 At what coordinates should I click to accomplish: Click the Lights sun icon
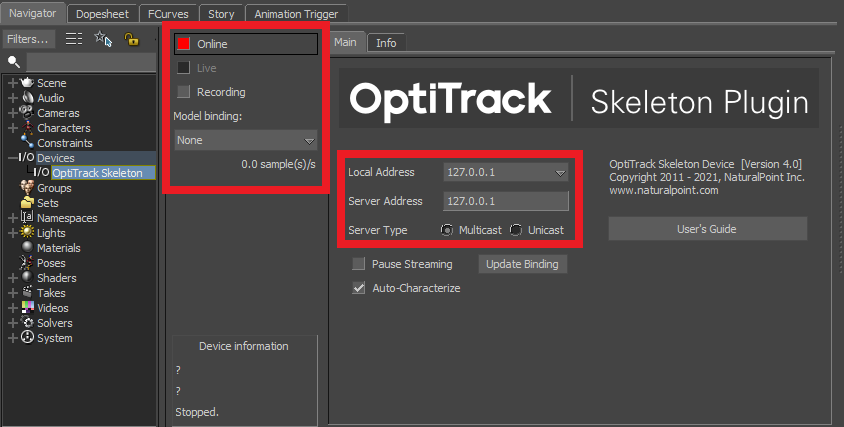tap(27, 232)
